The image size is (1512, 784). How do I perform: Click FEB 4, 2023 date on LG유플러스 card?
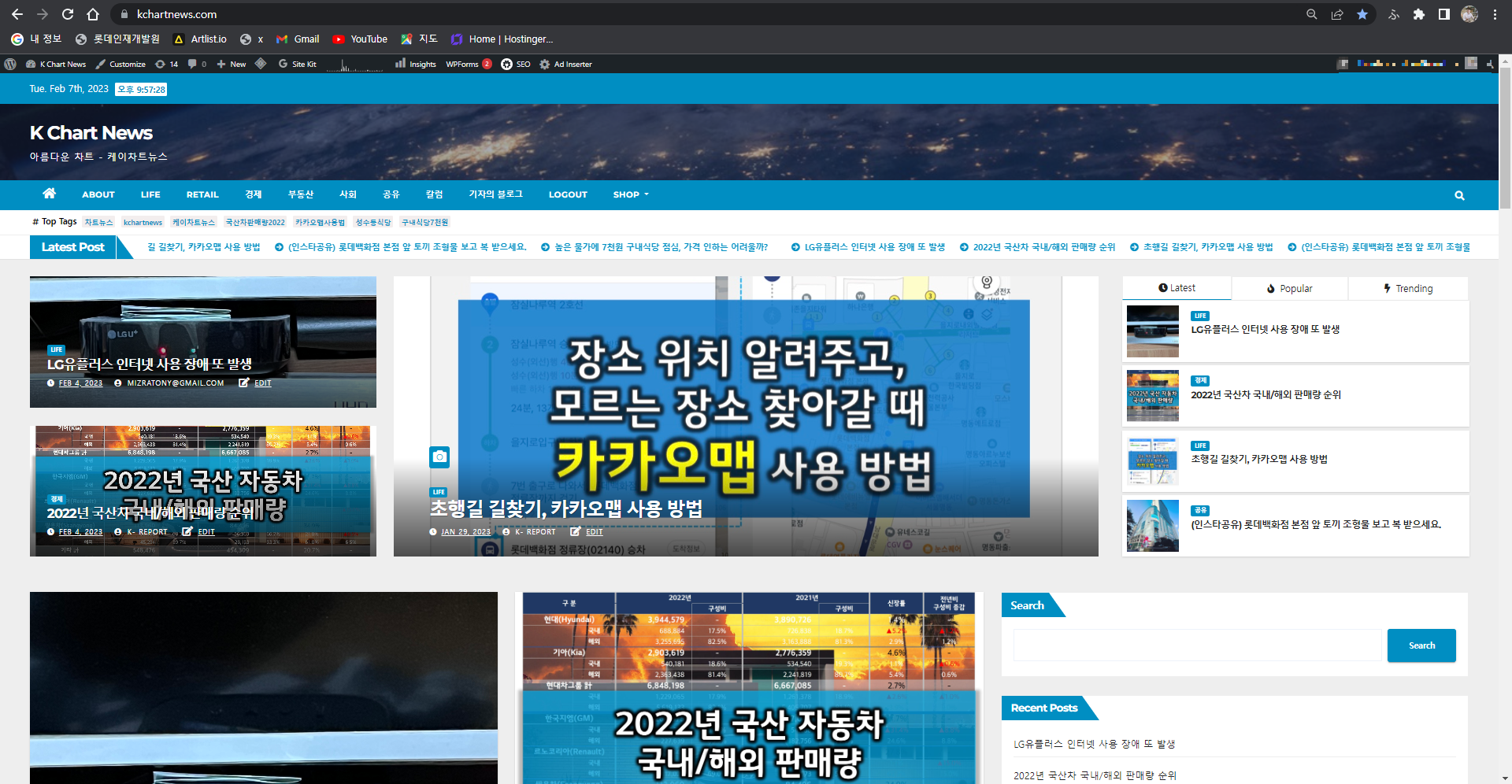point(80,383)
